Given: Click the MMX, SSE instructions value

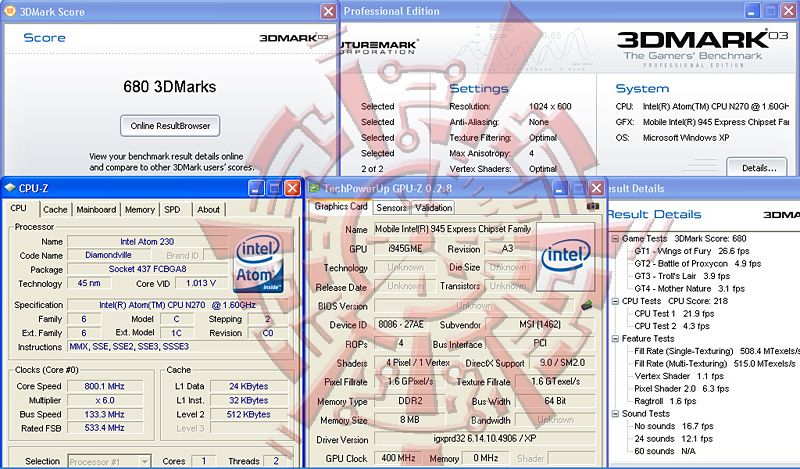Looking at the screenshot, I should tap(179, 347).
